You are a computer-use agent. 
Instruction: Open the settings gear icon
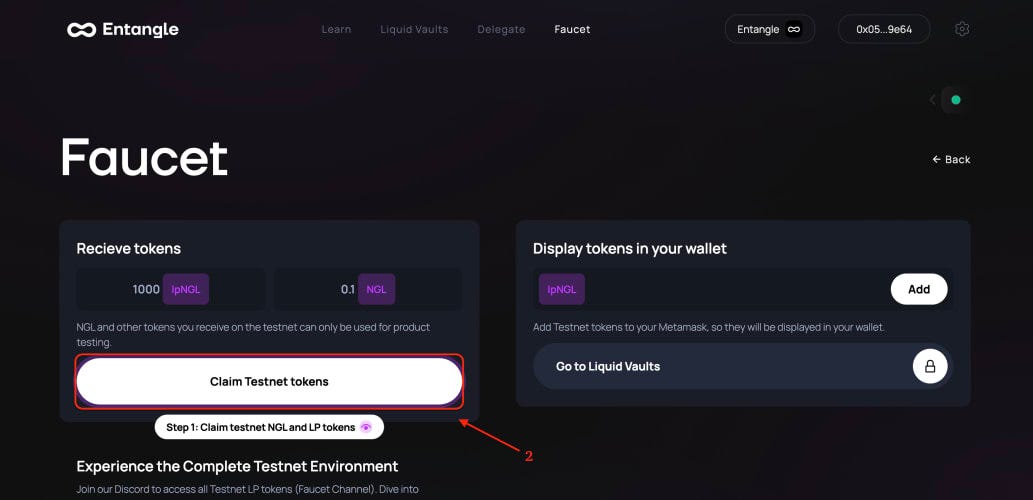(962, 29)
